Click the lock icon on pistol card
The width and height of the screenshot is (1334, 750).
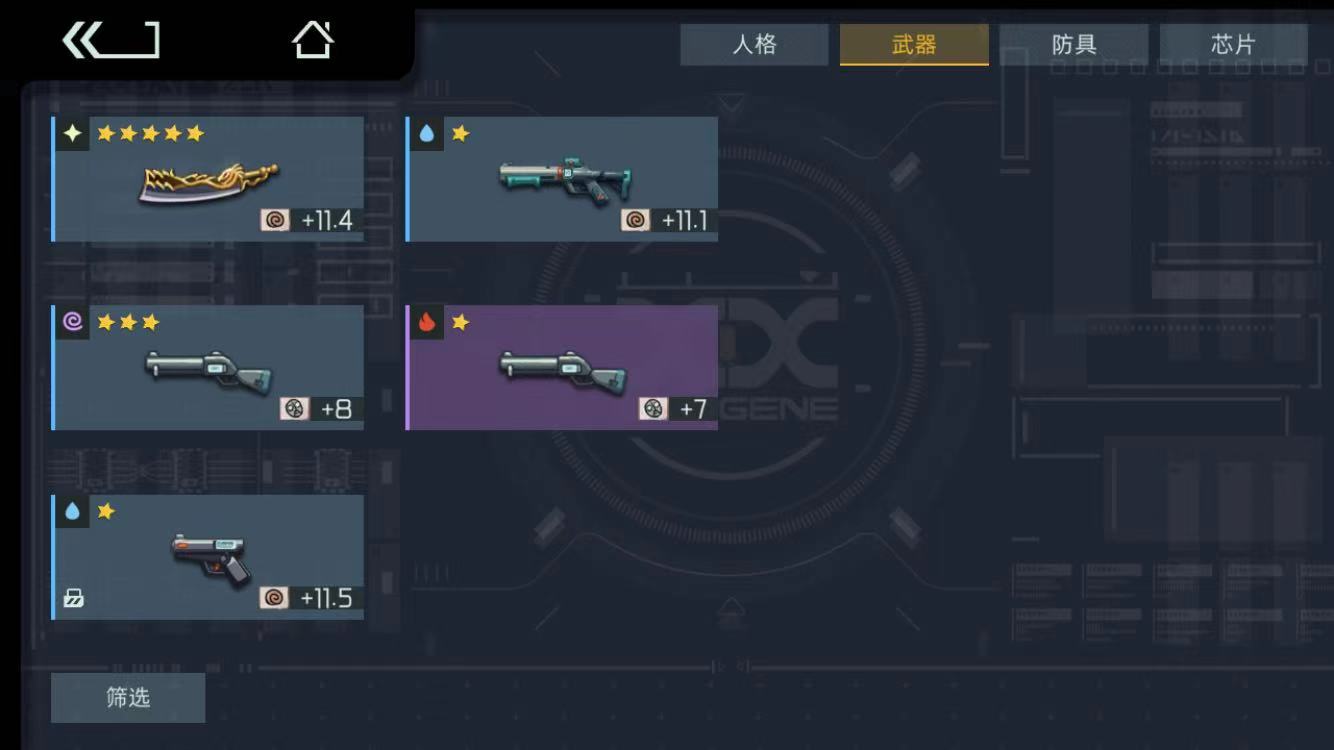(74, 598)
